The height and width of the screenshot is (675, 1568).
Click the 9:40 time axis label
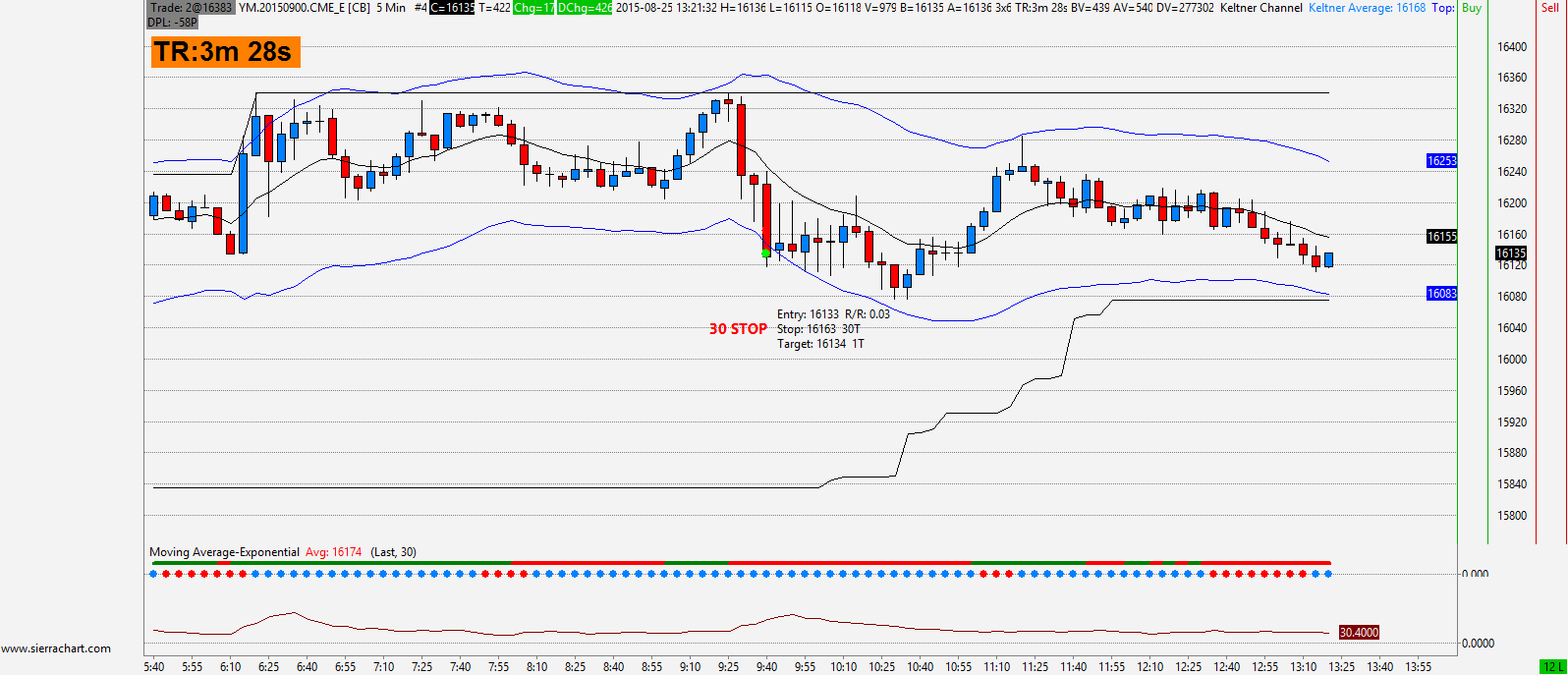766,667
